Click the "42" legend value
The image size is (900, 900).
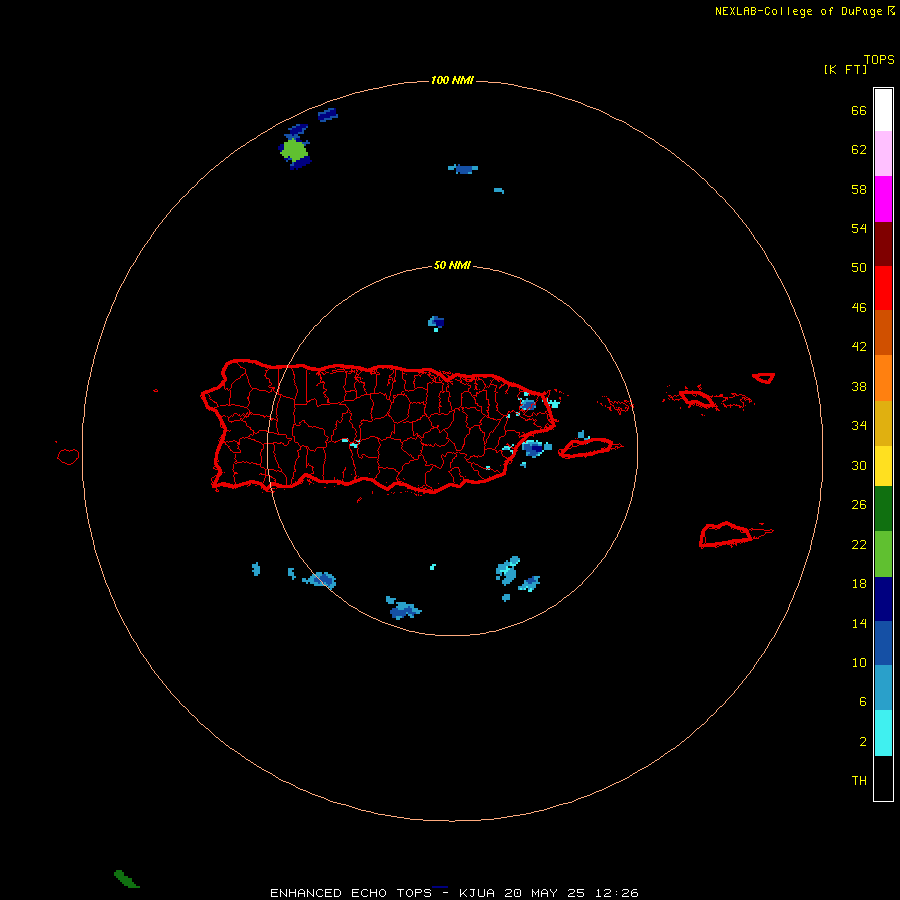click(x=859, y=347)
